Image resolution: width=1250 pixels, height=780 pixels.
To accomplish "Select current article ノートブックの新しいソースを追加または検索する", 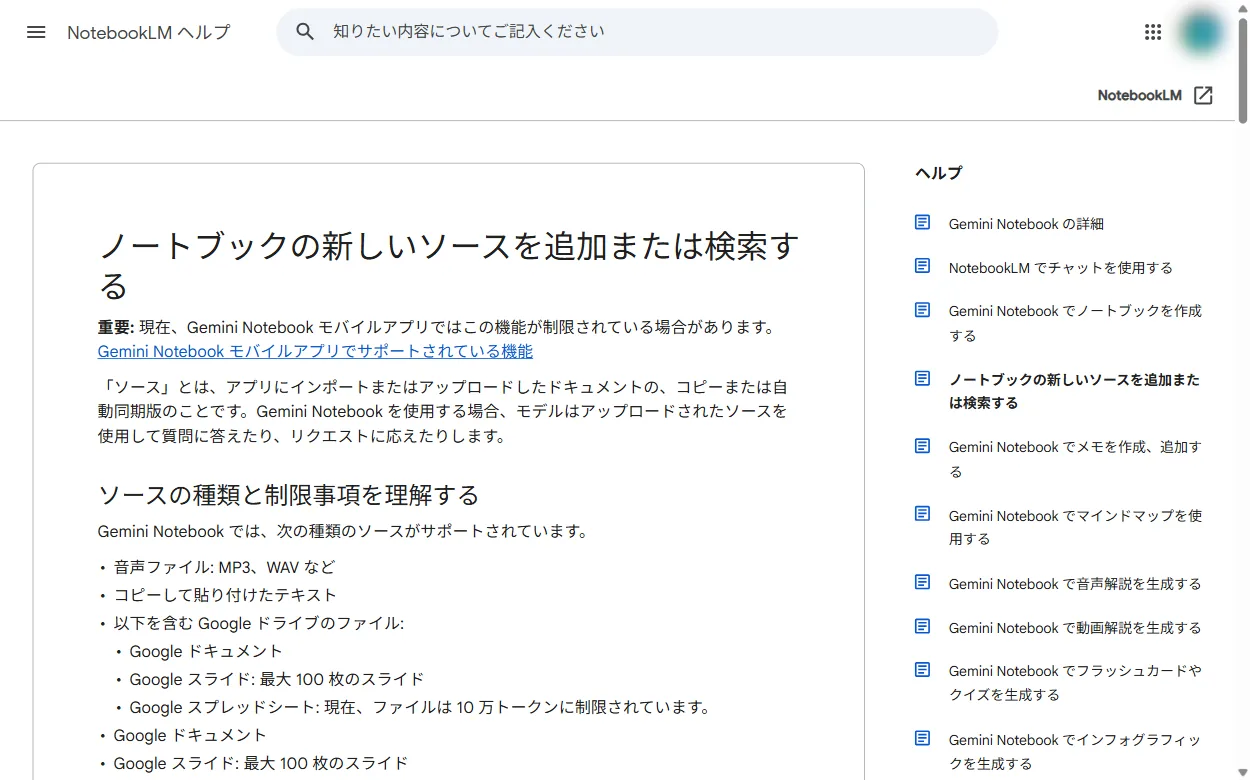I will (x=1074, y=391).
